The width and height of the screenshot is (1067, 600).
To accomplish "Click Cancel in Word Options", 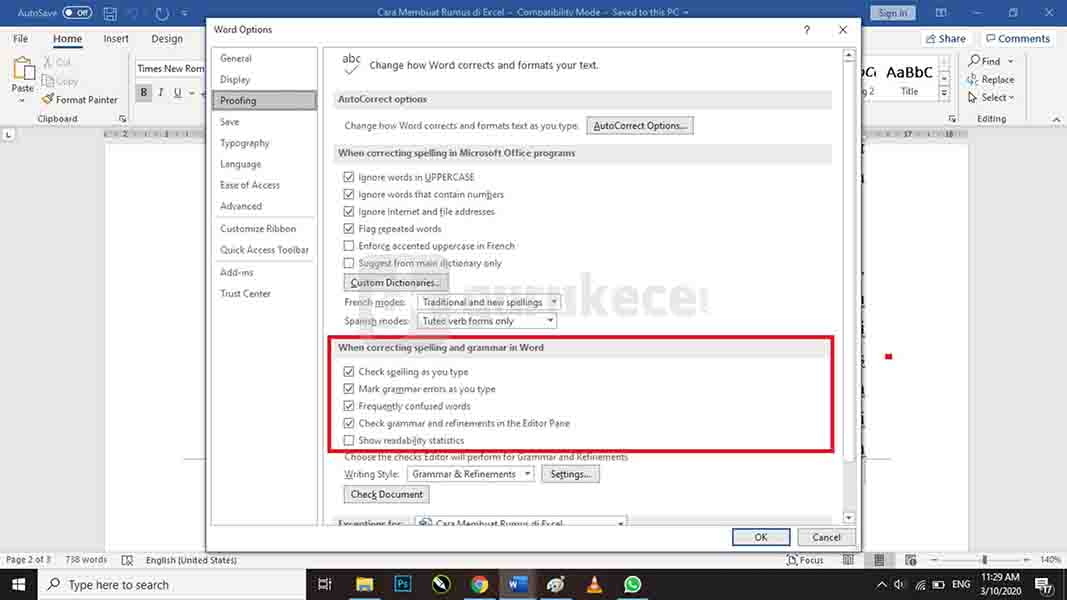I will 826,537.
